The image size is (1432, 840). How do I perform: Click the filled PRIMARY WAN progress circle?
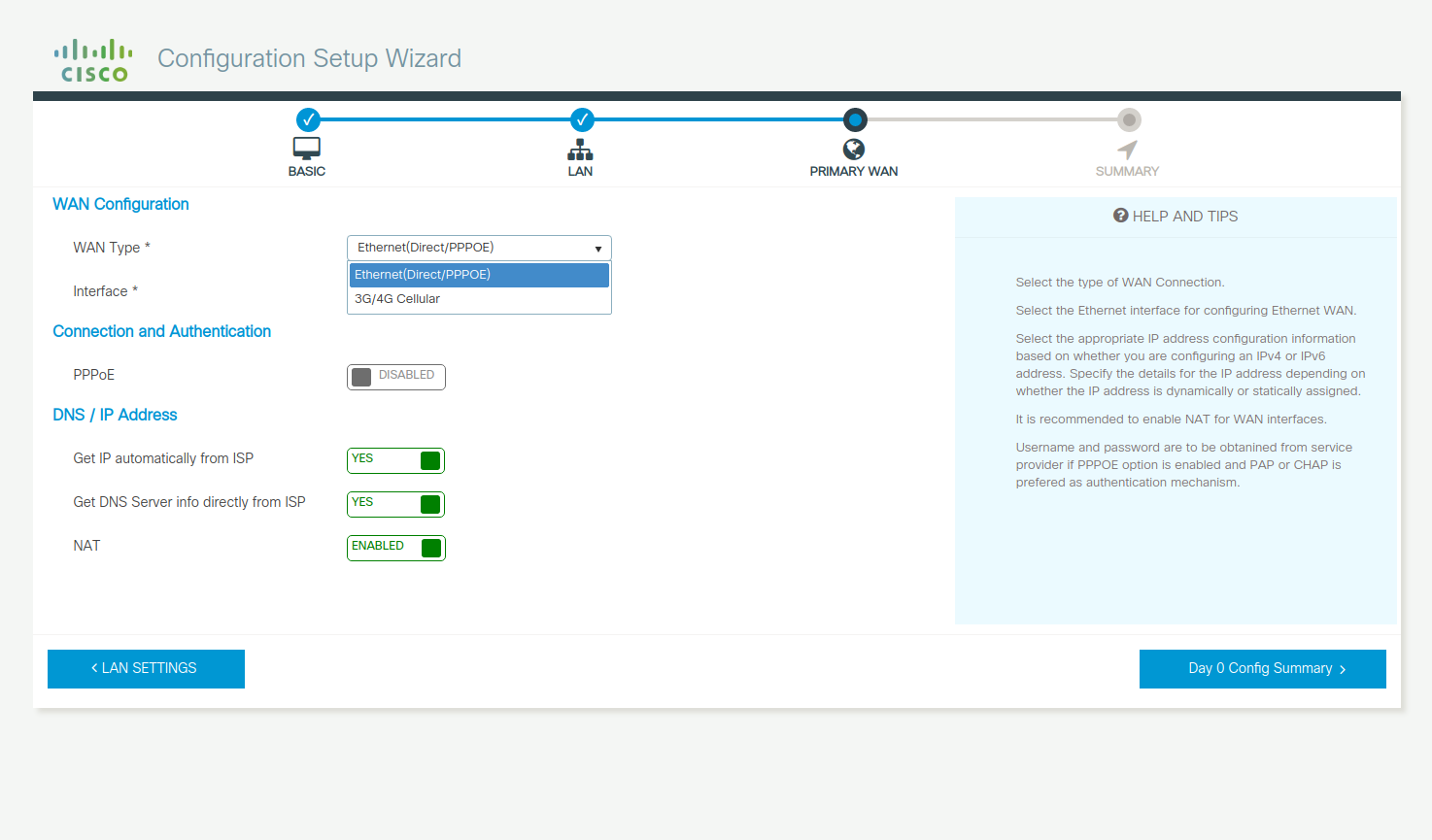[x=854, y=119]
